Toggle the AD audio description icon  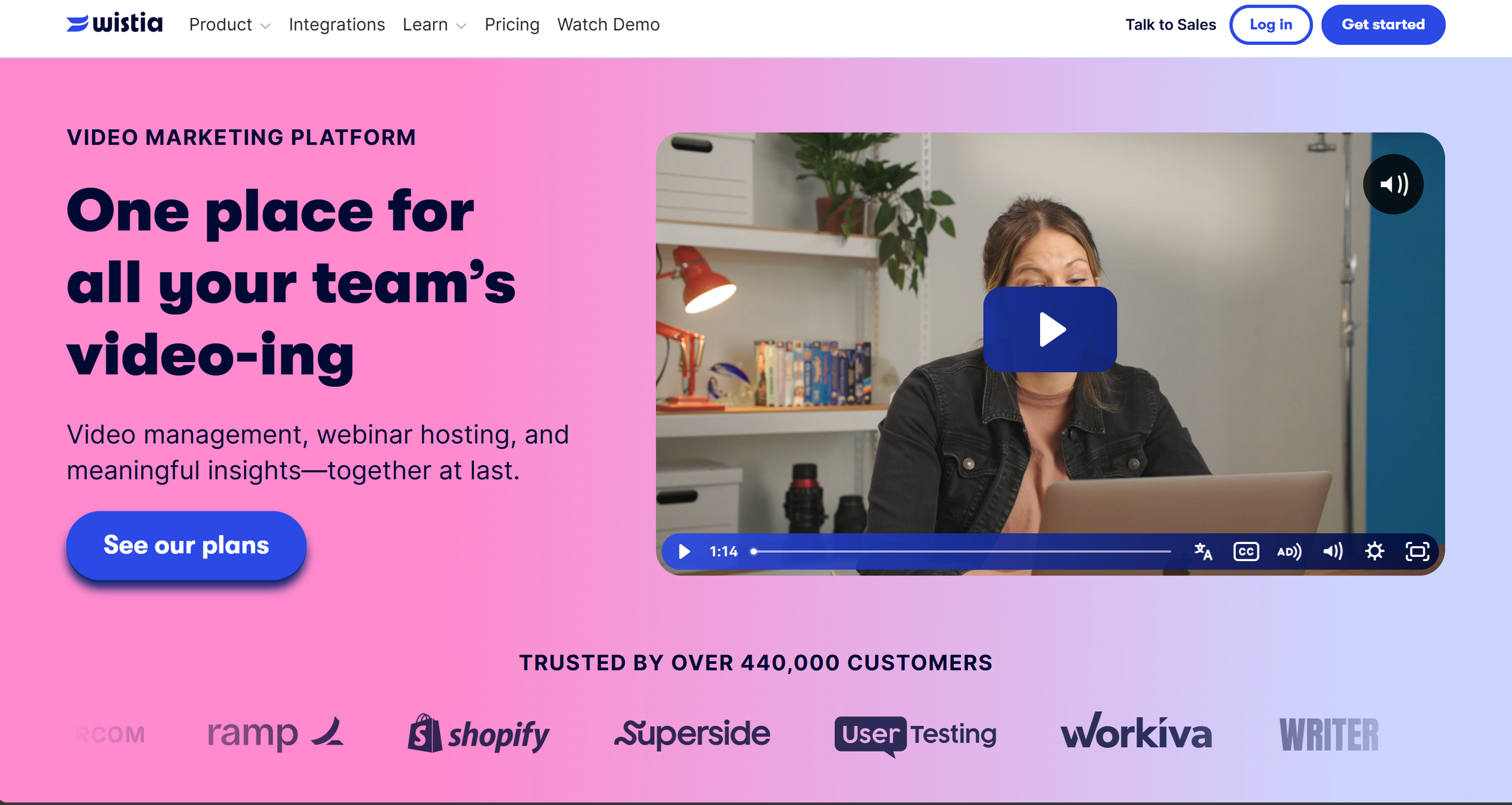1289,551
